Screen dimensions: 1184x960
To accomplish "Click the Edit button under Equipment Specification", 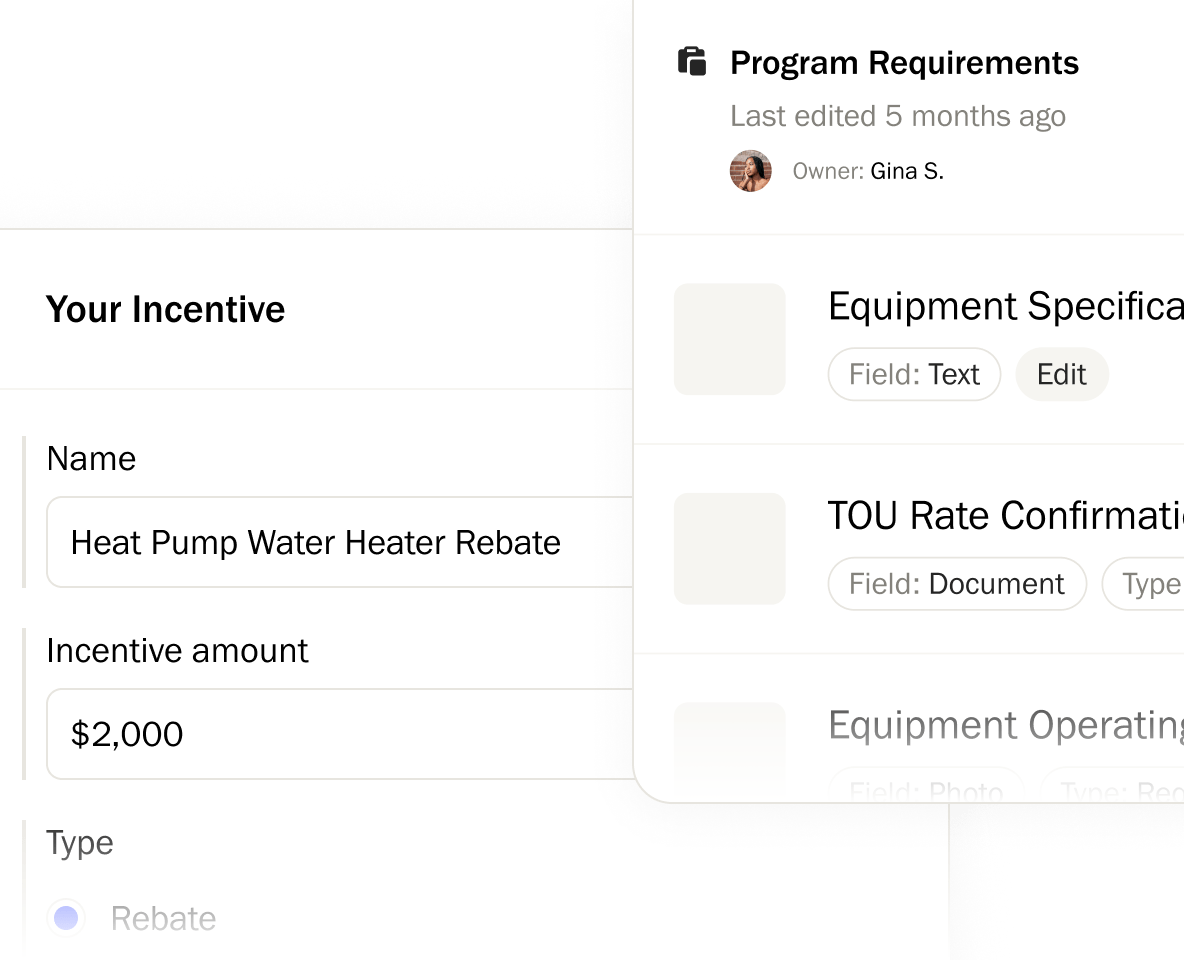I will pyautogui.click(x=1061, y=374).
